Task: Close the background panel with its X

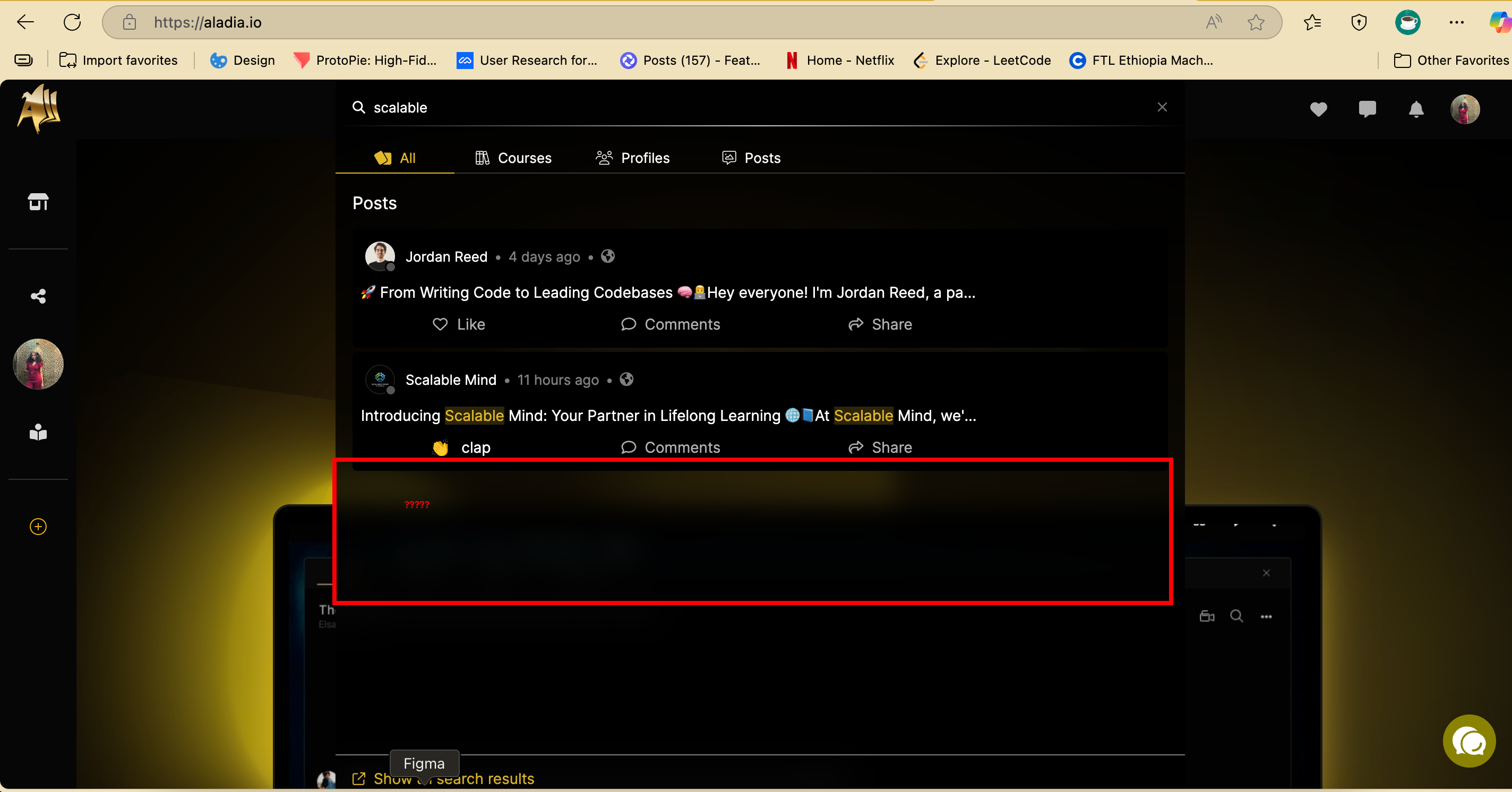Action: click(1266, 573)
